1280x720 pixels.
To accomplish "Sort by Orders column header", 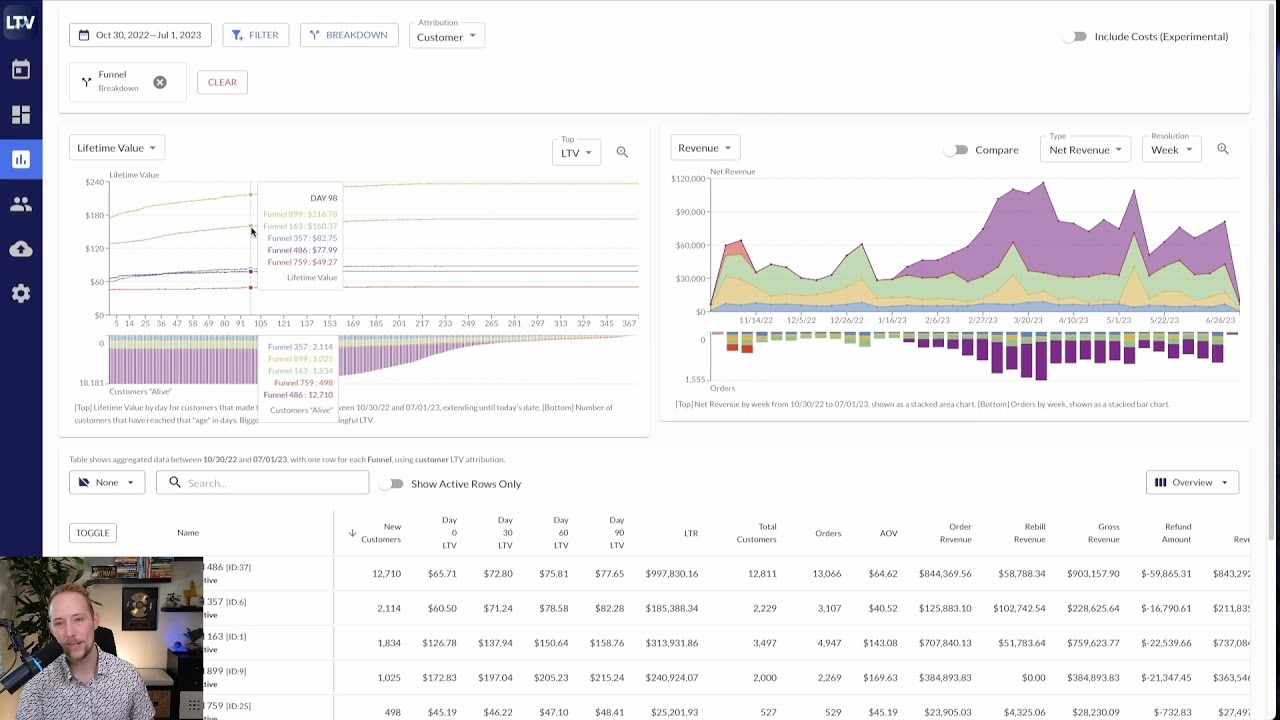I will coord(828,533).
